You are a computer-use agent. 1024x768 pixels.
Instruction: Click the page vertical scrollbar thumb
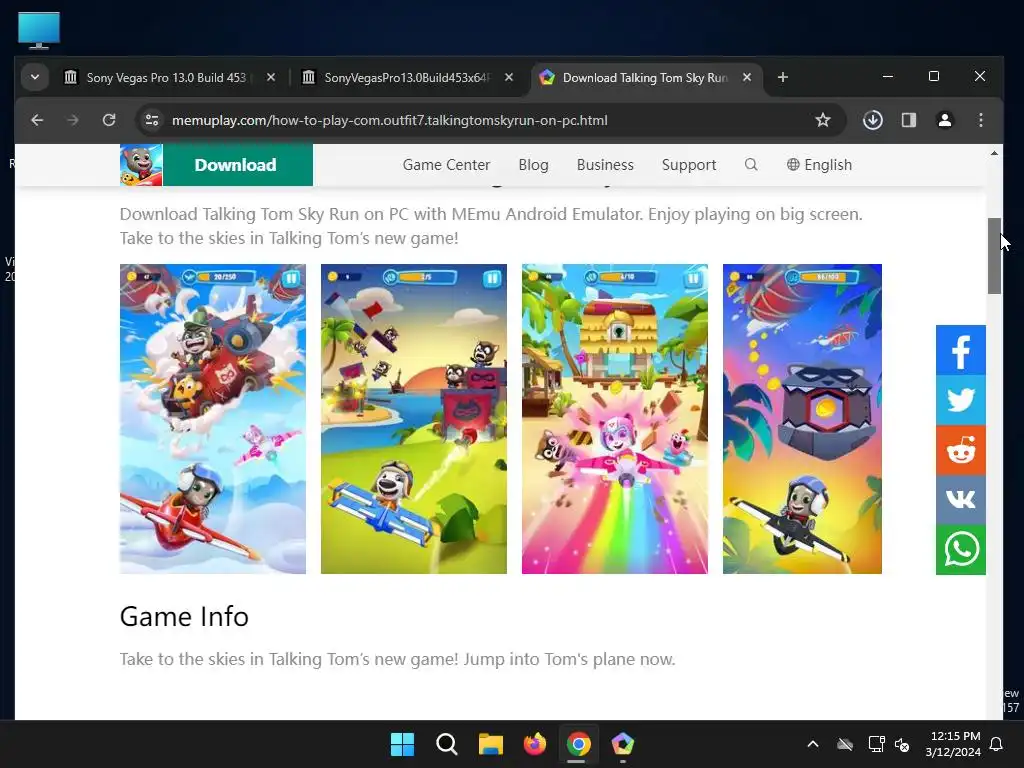tap(994, 255)
